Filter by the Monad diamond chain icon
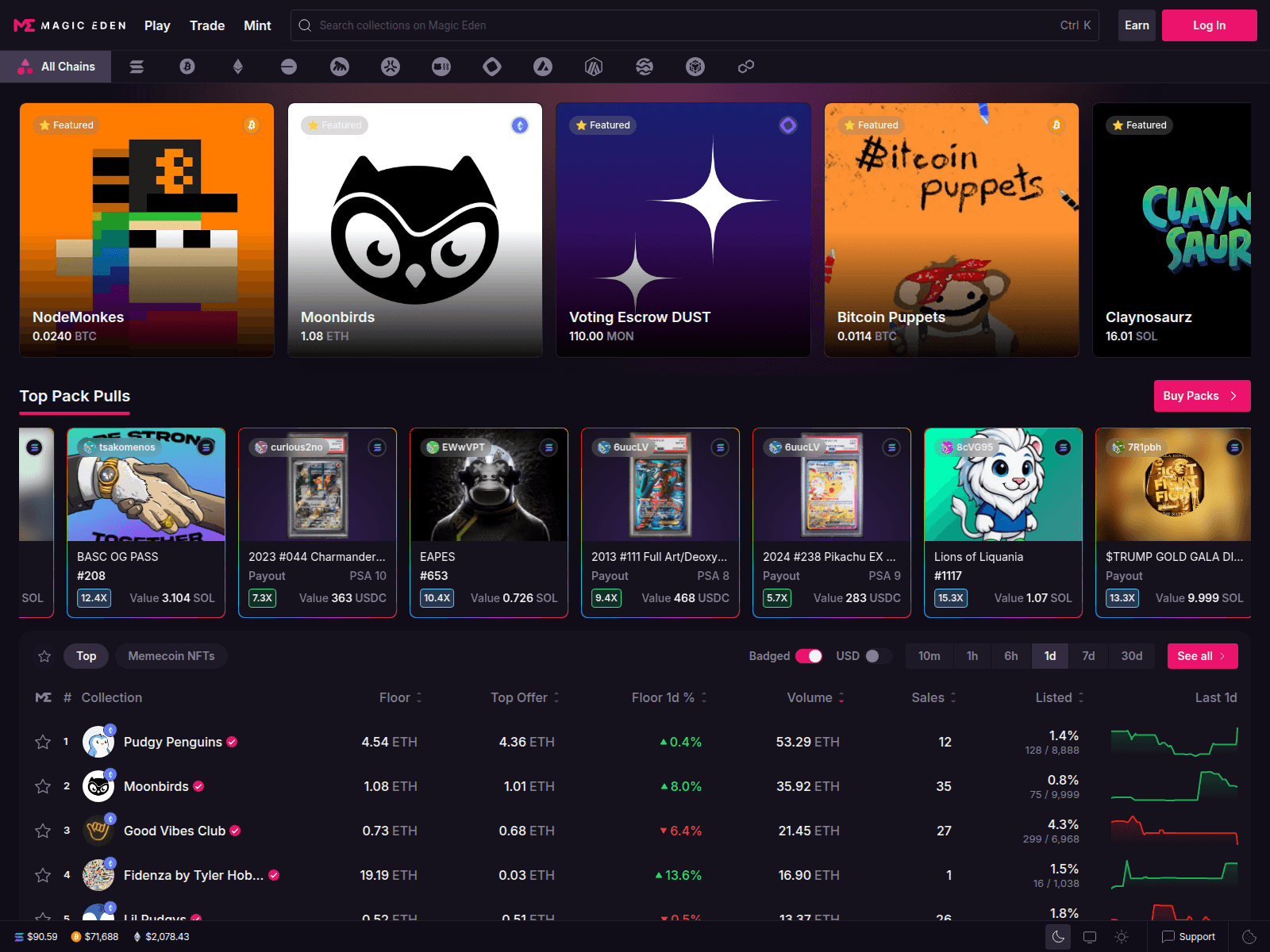Screen dimensions: 1270x952 point(492,67)
